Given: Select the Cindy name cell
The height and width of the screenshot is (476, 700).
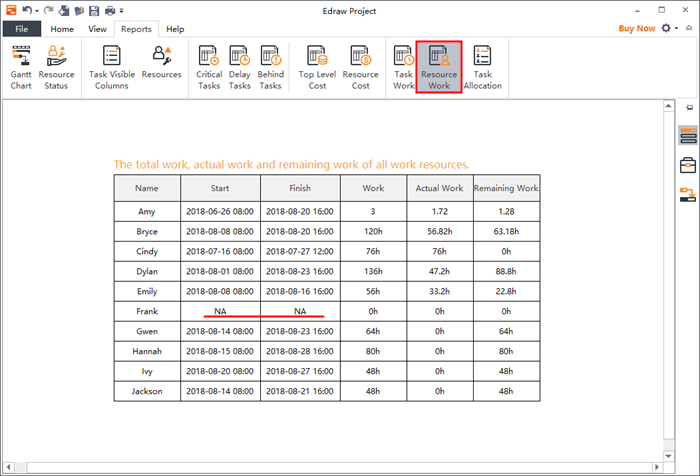Looking at the screenshot, I should [x=147, y=251].
